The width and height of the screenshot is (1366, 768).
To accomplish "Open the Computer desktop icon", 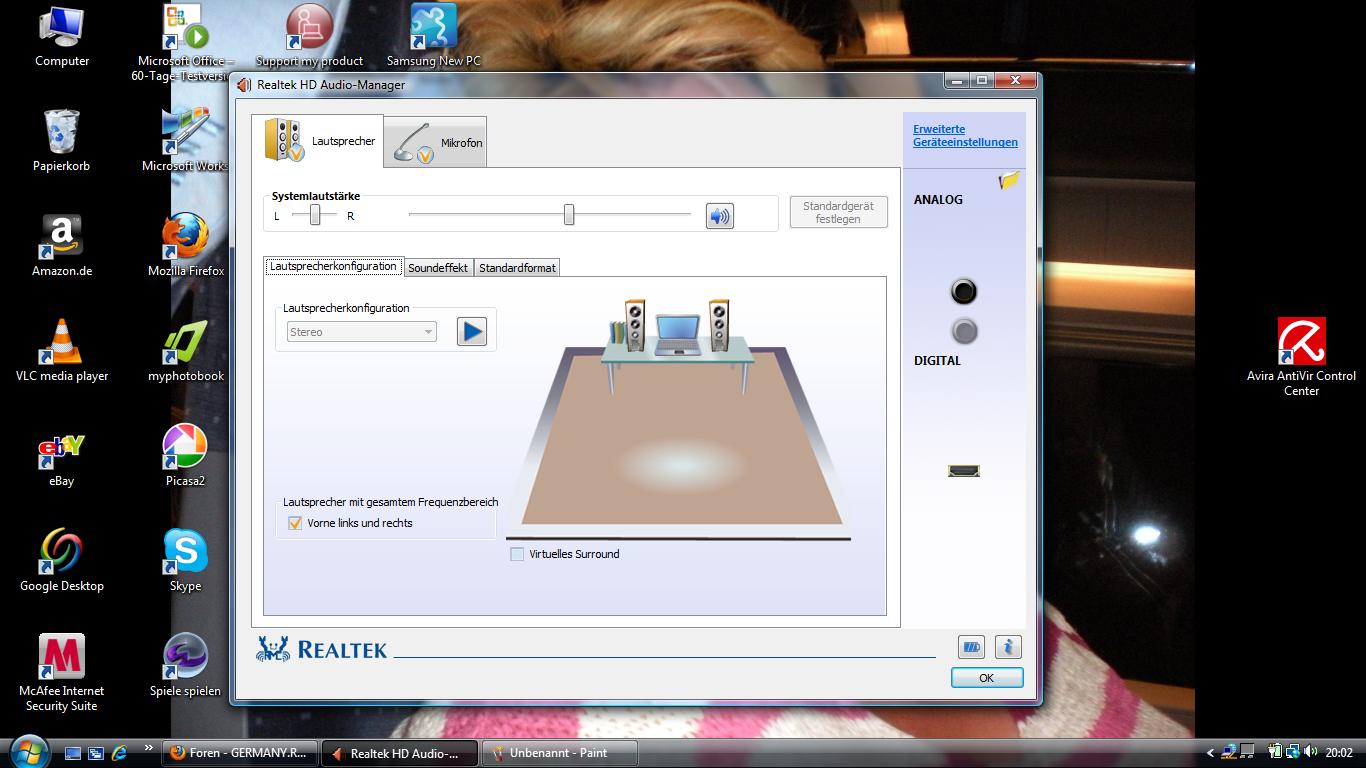I will tap(62, 37).
